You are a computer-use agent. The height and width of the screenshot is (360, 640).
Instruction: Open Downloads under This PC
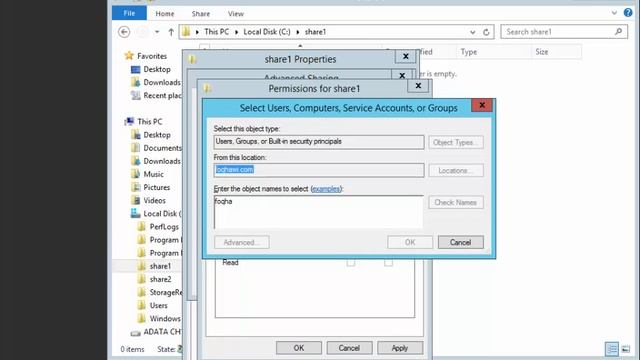tap(162, 161)
